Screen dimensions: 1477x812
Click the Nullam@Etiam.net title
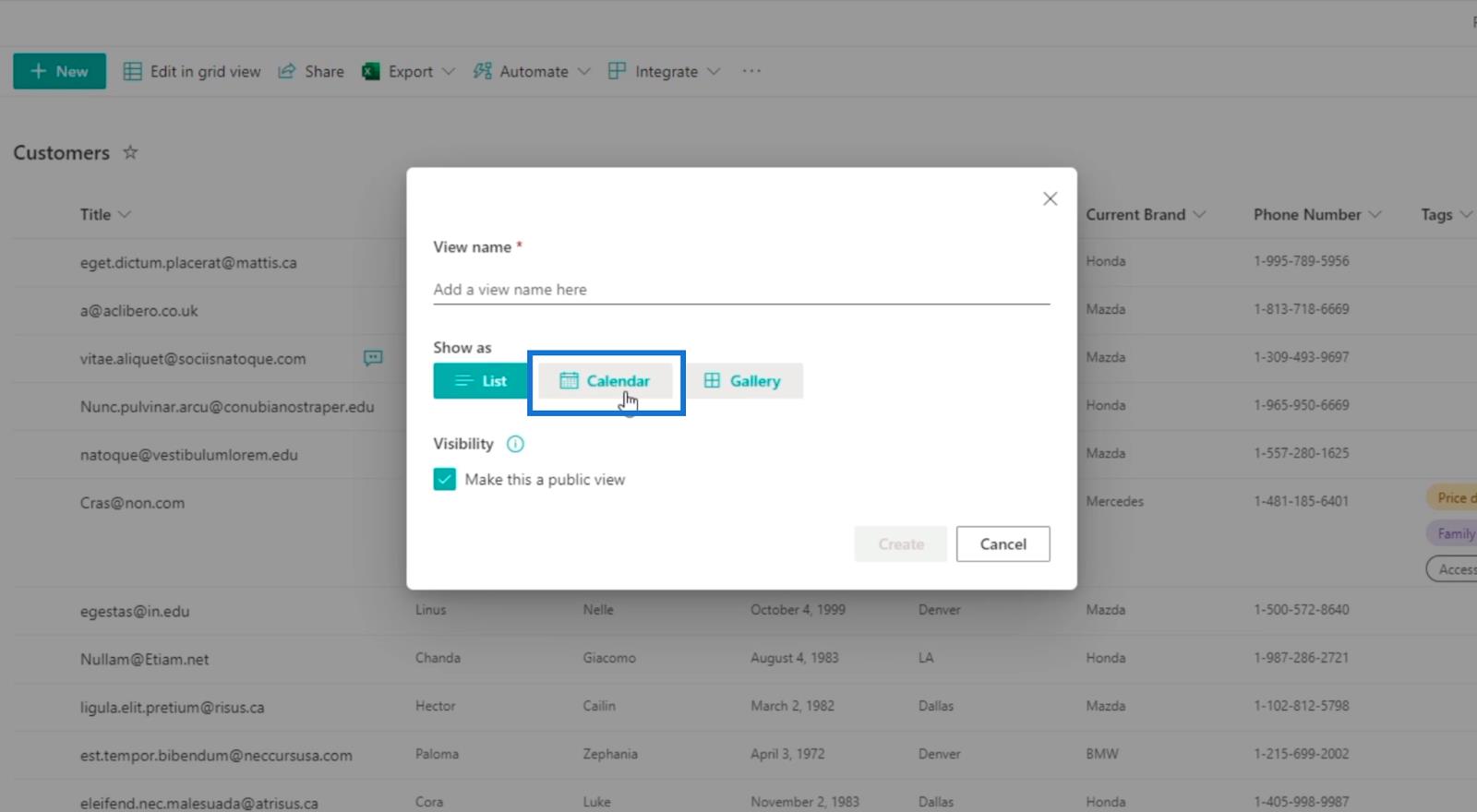click(144, 660)
